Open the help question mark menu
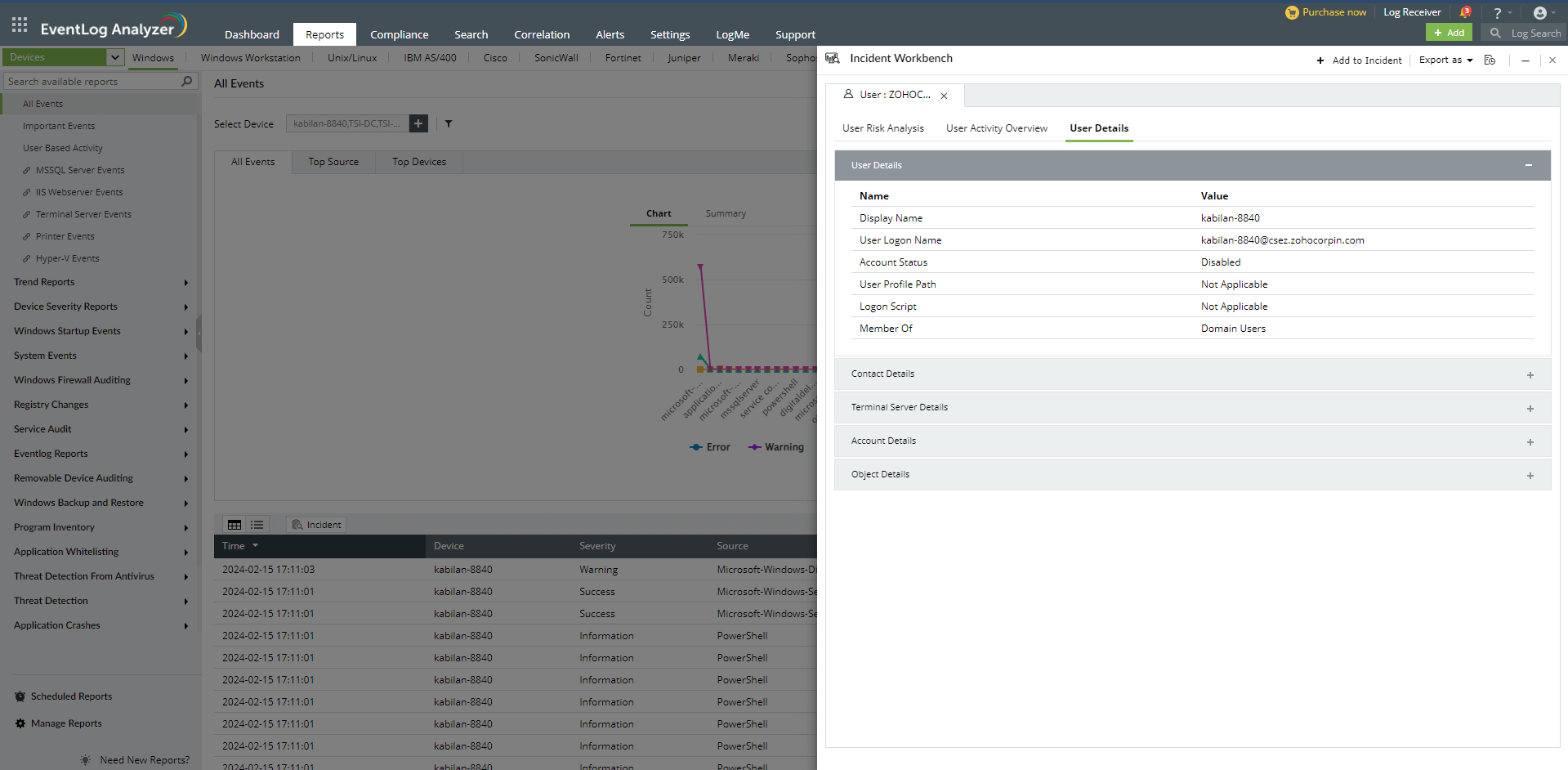 [x=1498, y=13]
